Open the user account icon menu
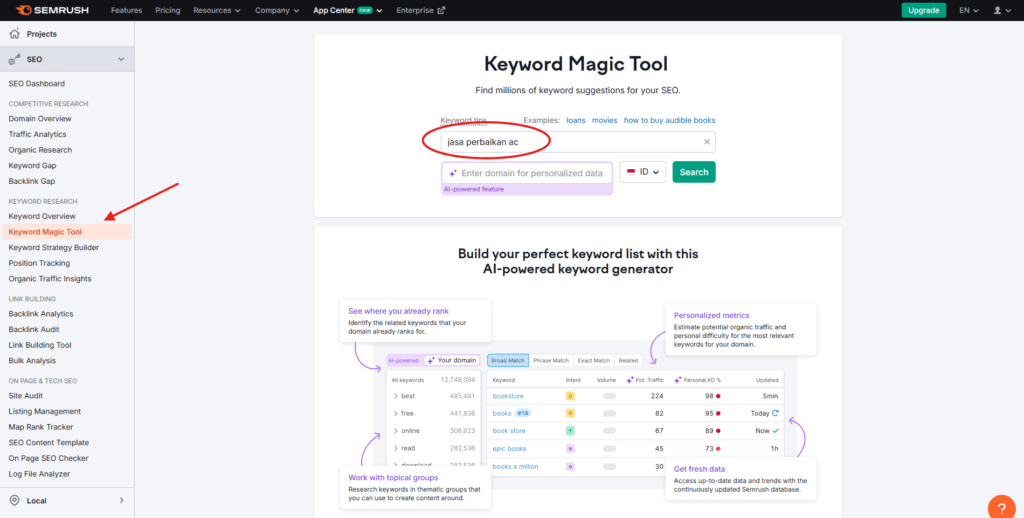Image resolution: width=1024 pixels, height=518 pixels. point(1002,10)
